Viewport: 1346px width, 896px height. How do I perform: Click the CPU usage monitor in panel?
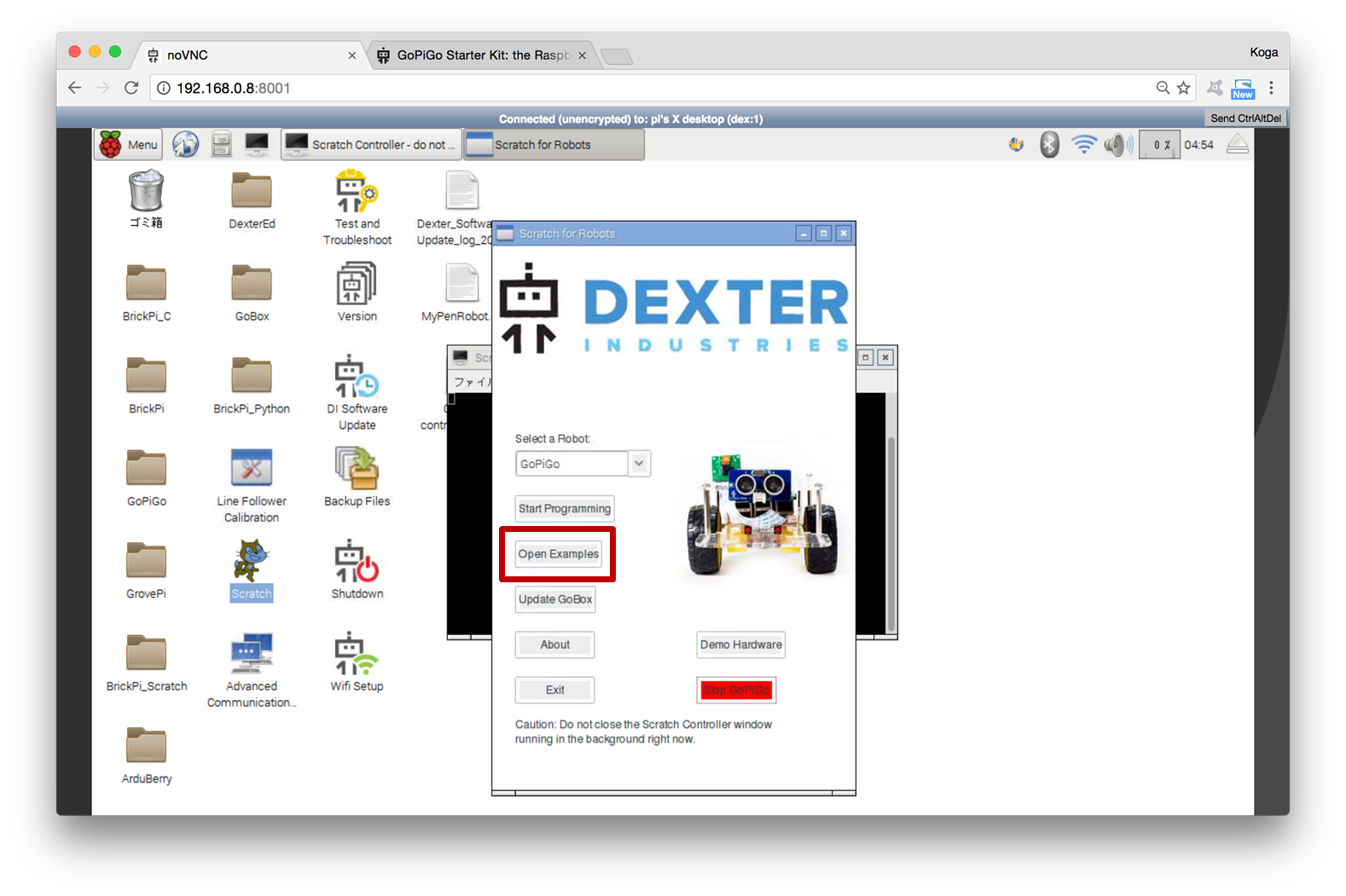[1161, 145]
